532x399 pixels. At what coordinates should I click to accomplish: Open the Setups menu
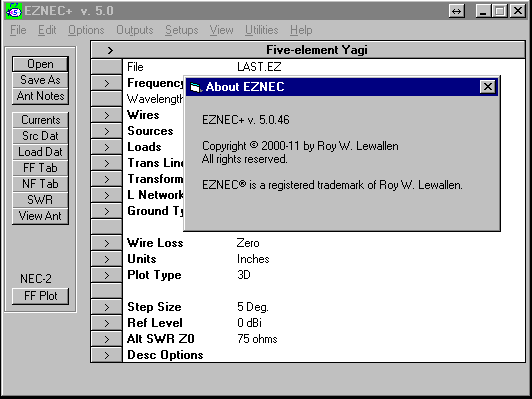182,30
